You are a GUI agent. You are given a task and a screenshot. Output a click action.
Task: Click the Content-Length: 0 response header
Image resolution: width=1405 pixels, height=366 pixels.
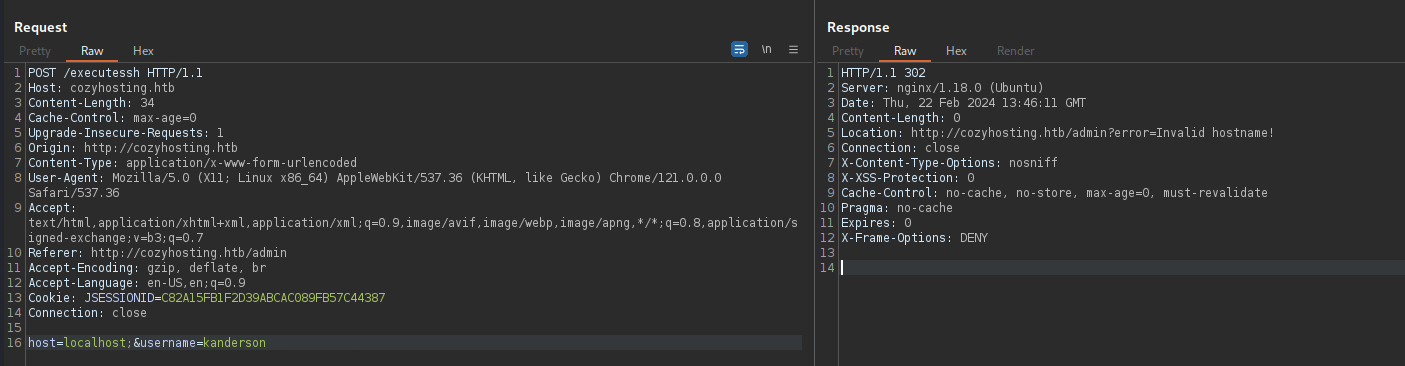(900, 118)
